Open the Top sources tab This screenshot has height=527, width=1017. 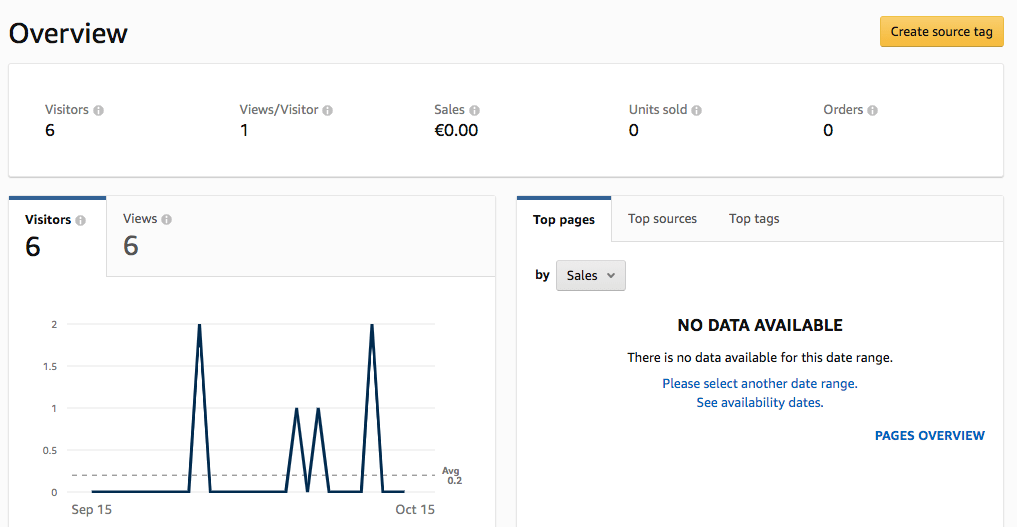[662, 219]
